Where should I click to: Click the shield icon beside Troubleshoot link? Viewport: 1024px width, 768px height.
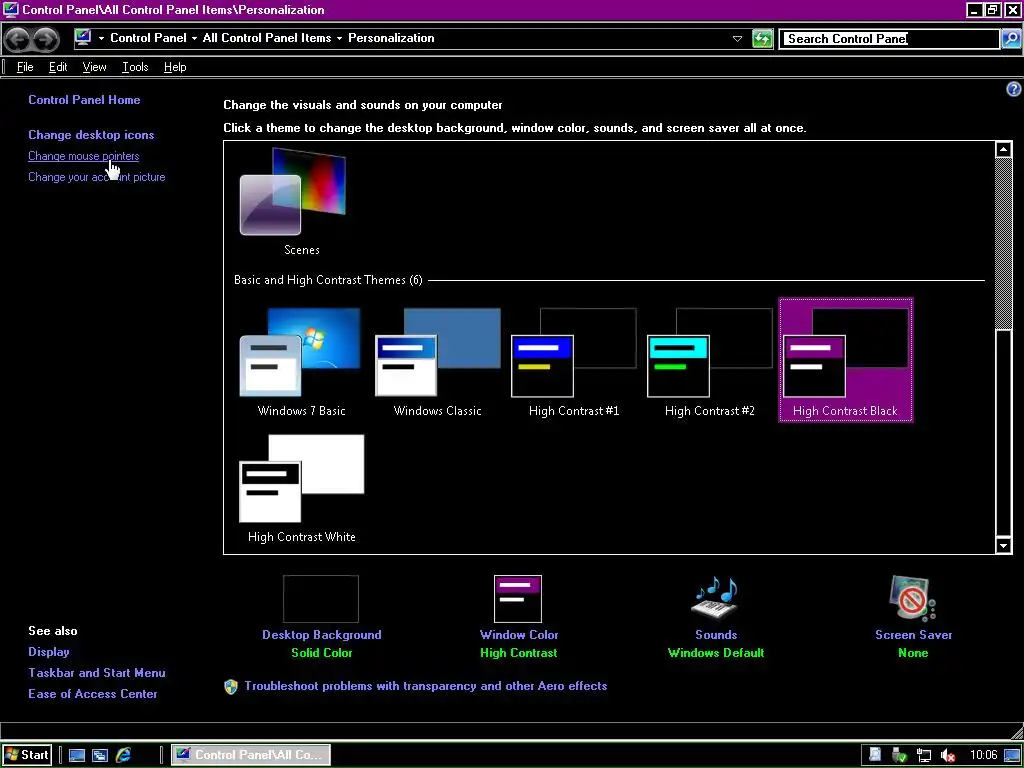coord(231,686)
